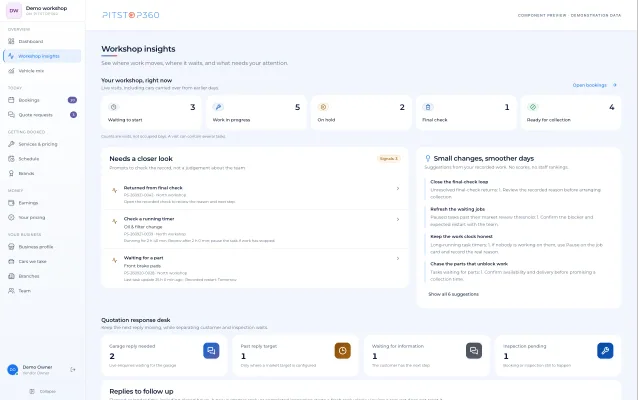The height and width of the screenshot is (400, 640).
Task: Click the sign-out icon beside Demo Owner
Action: coord(73,370)
